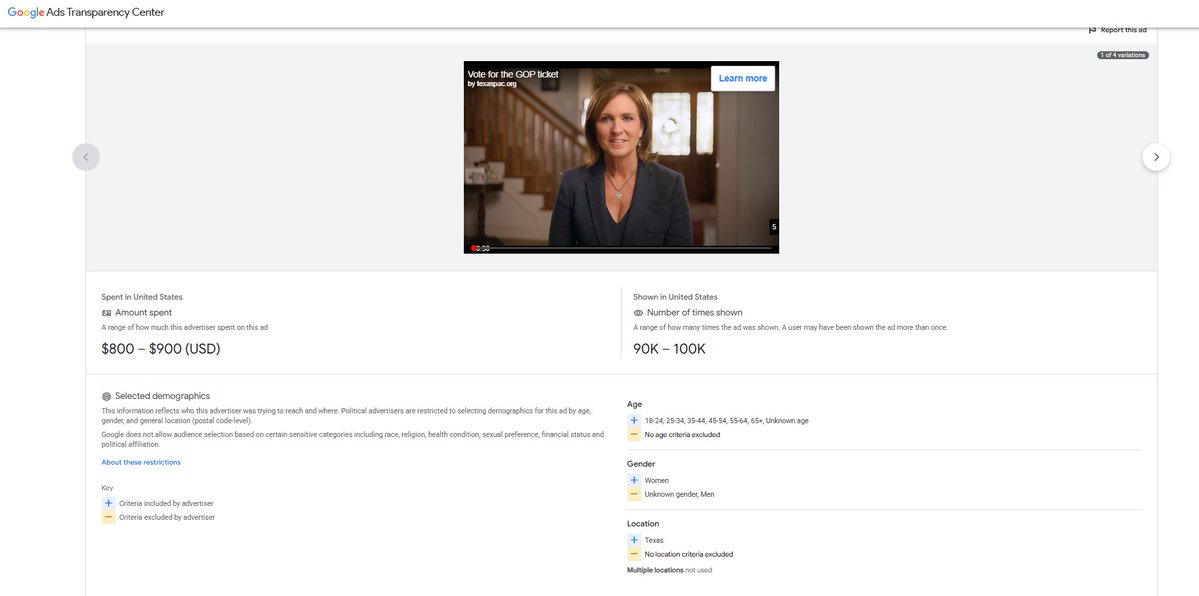
Task: Click the Selected demographics target icon
Action: tap(106, 396)
